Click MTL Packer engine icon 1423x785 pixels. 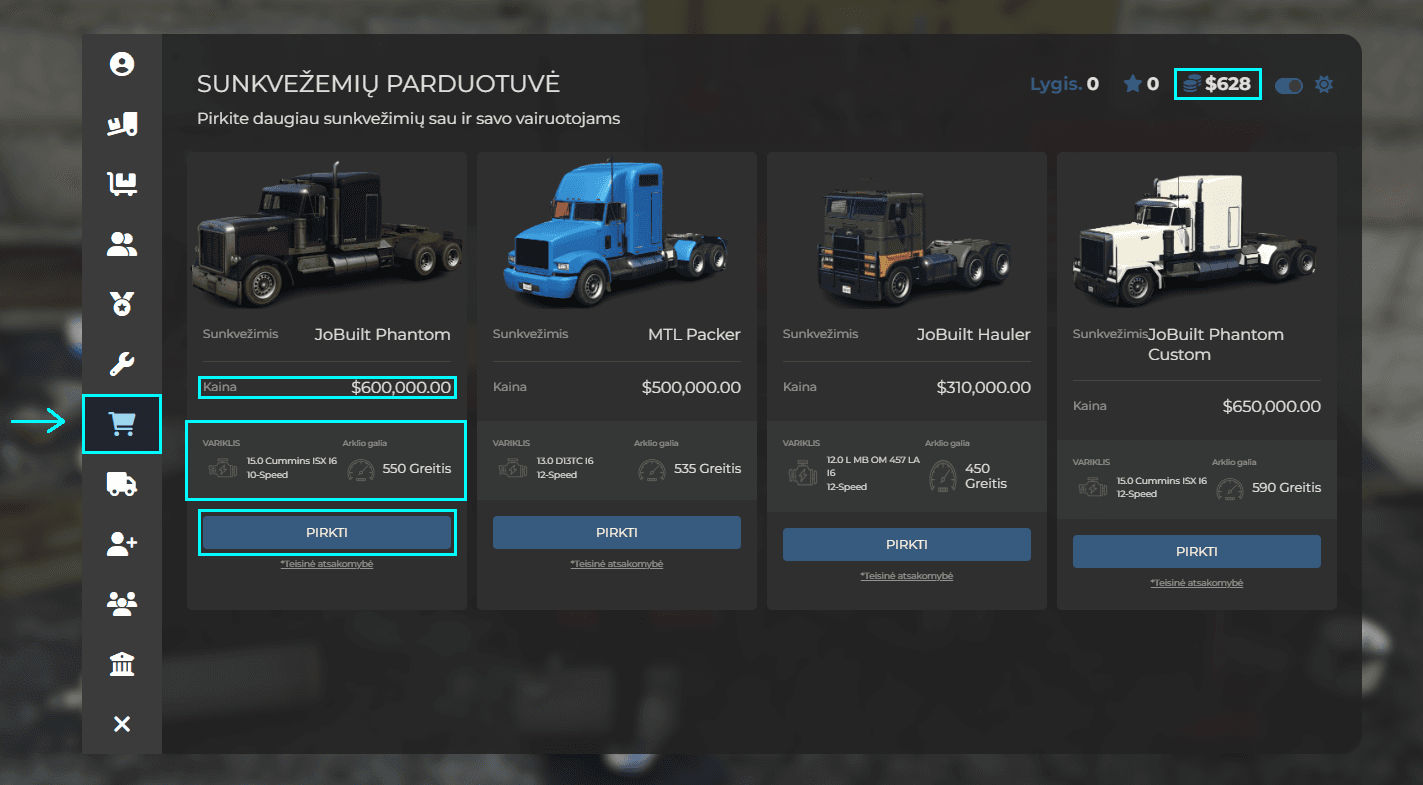coord(512,468)
